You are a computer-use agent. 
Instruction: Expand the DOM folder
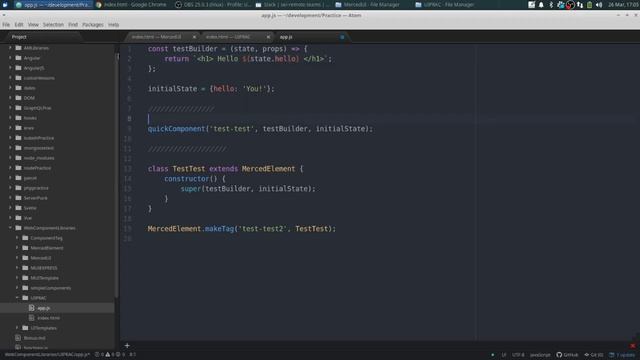tap(10, 98)
